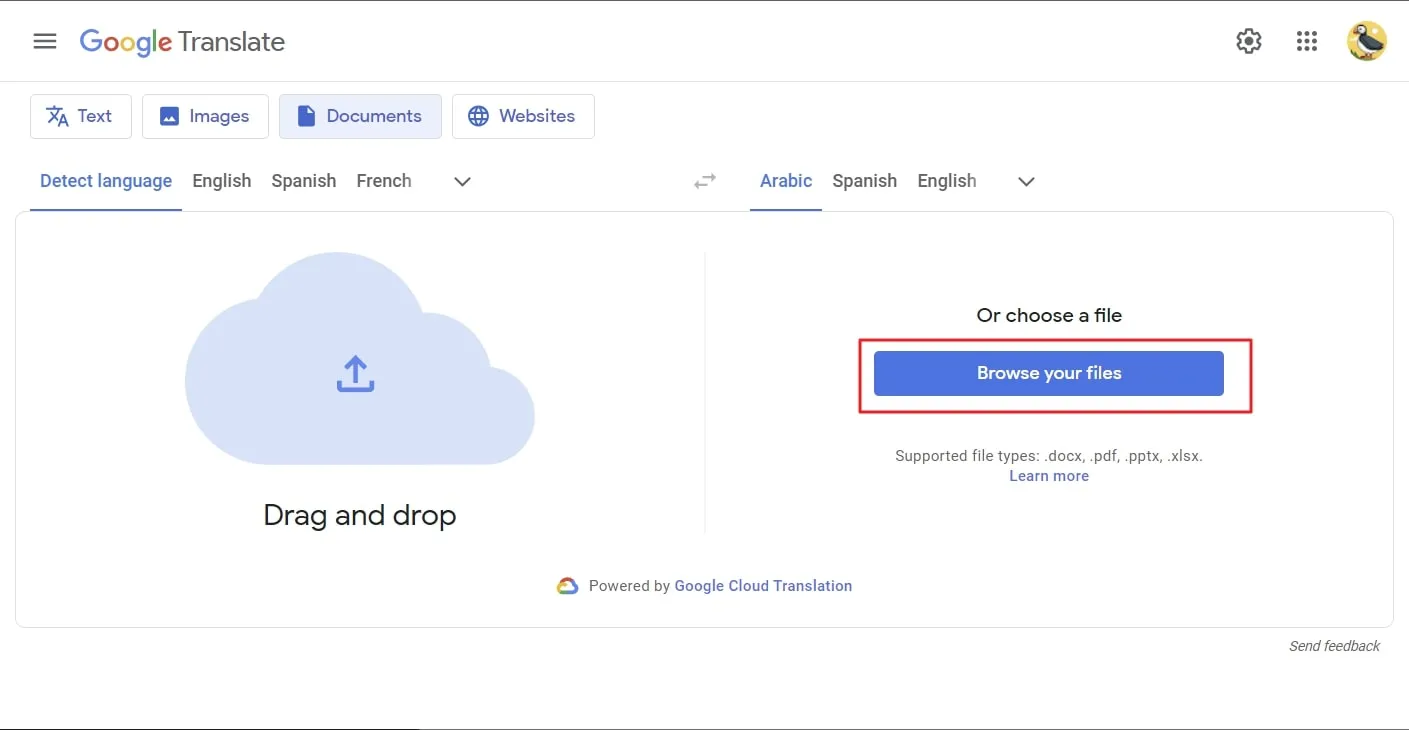Select the Images translation mode icon

167,116
